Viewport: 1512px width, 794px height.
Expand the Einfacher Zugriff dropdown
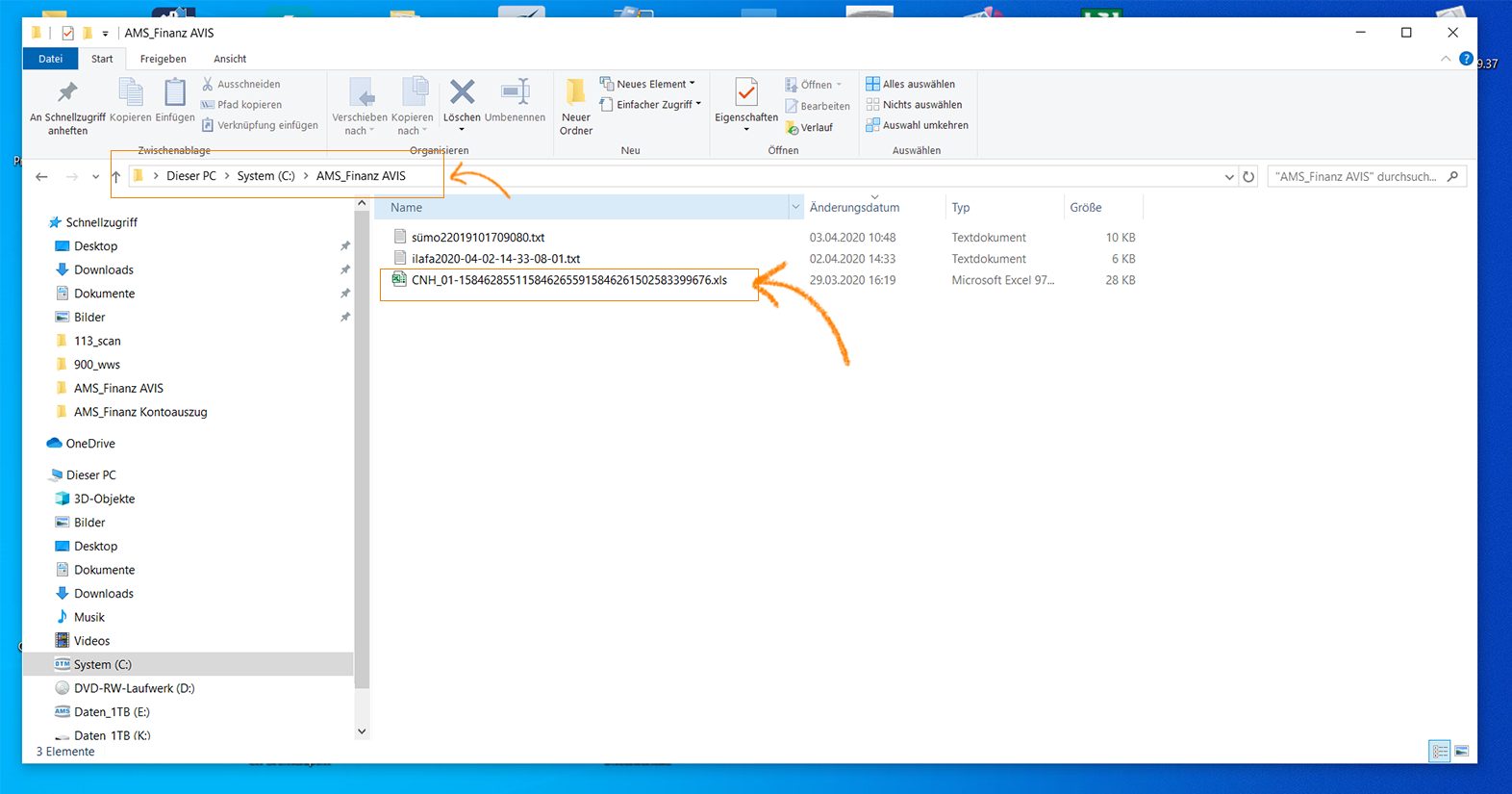[651, 105]
